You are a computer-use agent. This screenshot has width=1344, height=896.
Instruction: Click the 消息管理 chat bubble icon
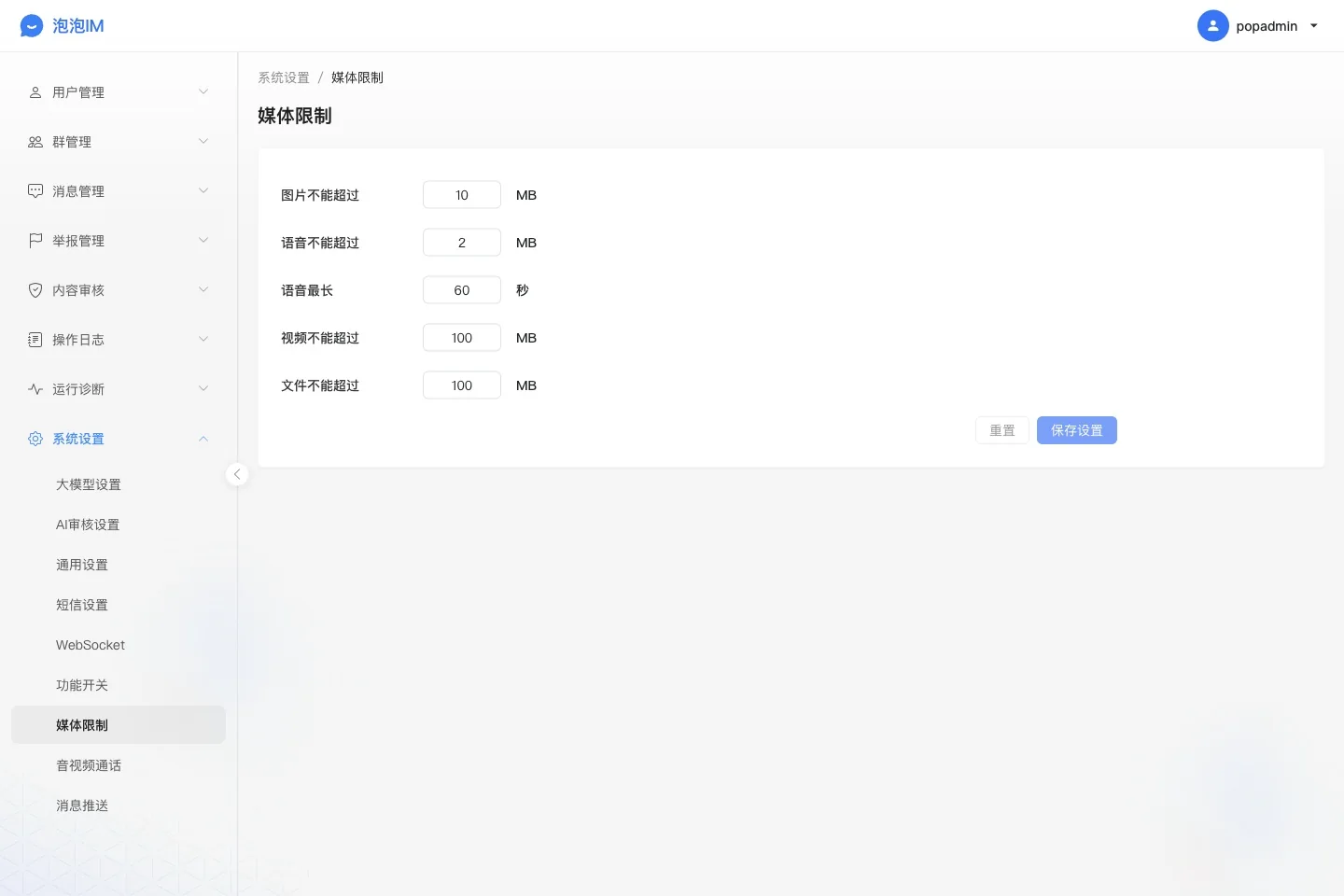tap(35, 191)
